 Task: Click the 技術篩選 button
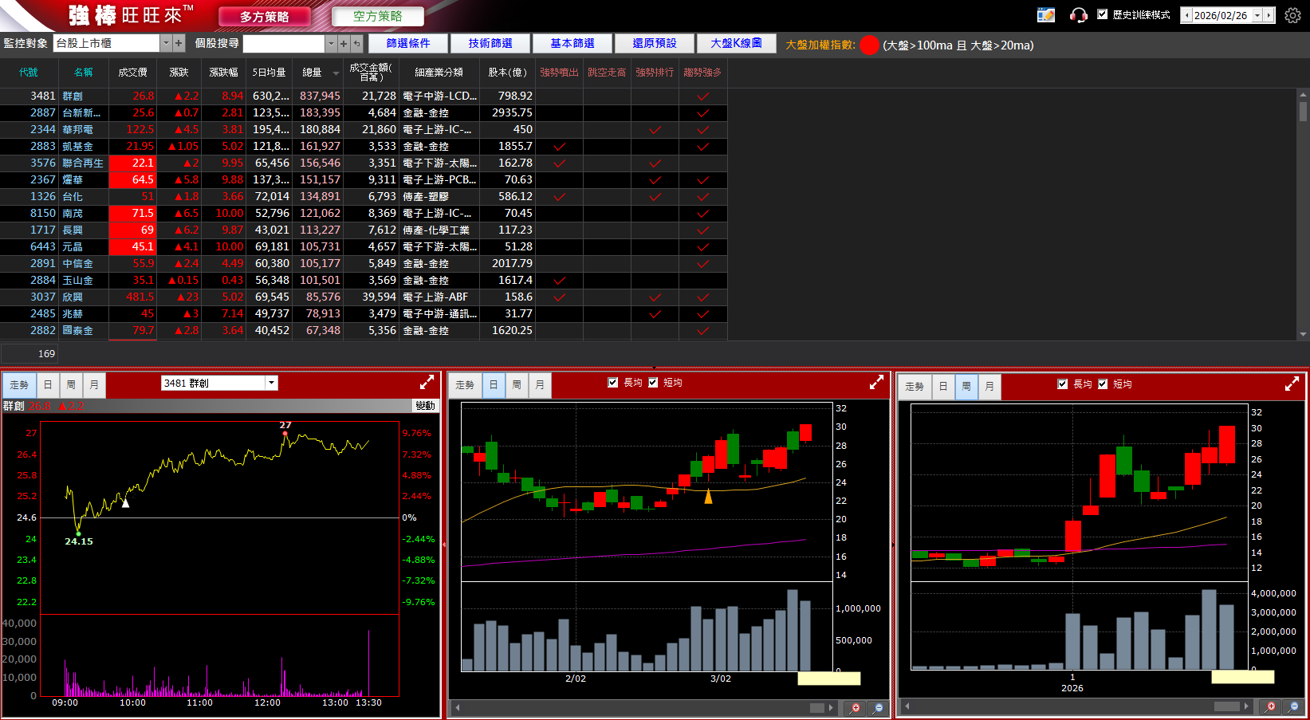tap(490, 44)
